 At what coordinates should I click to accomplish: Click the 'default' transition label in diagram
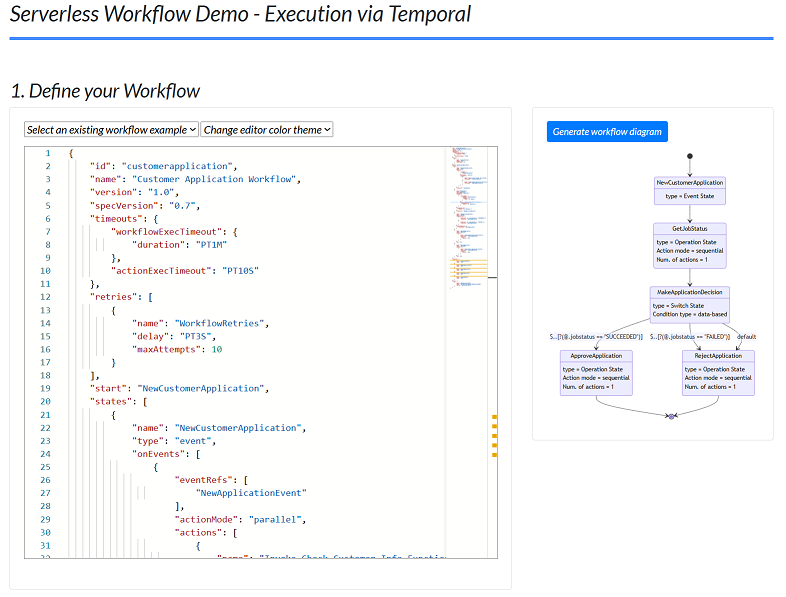(746, 337)
